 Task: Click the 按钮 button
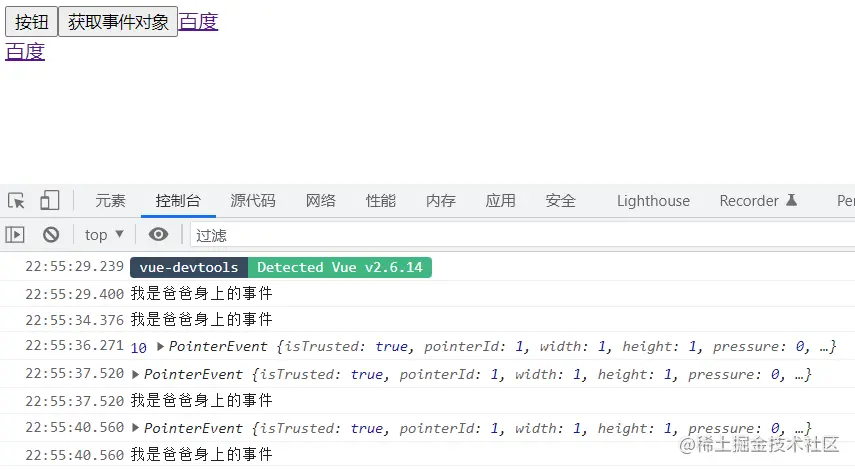pos(31,22)
